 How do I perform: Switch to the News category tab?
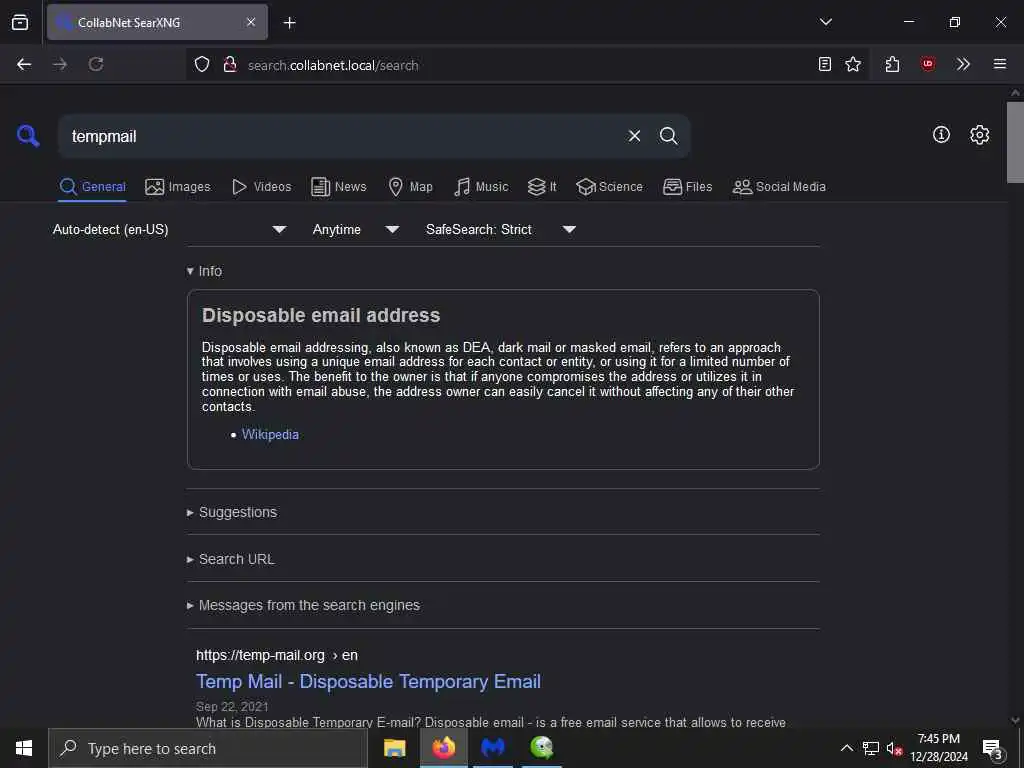point(338,187)
